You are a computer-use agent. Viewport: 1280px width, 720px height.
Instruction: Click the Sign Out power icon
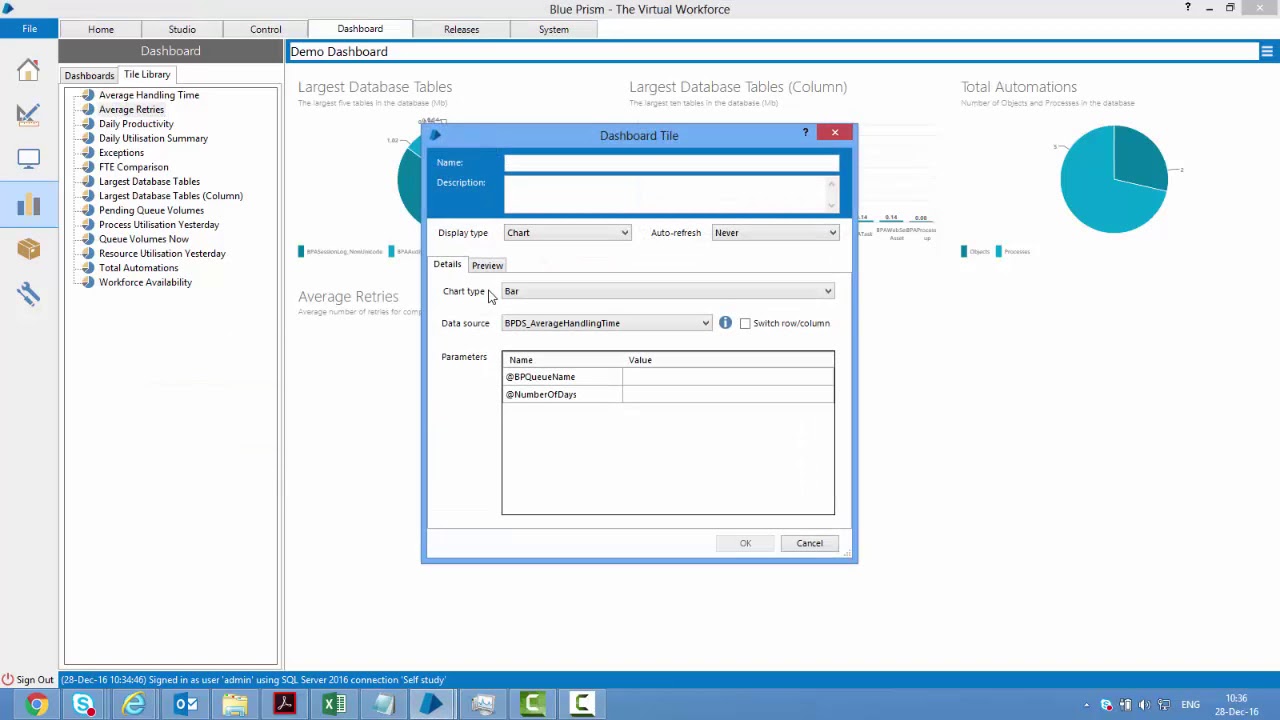(x=8, y=680)
